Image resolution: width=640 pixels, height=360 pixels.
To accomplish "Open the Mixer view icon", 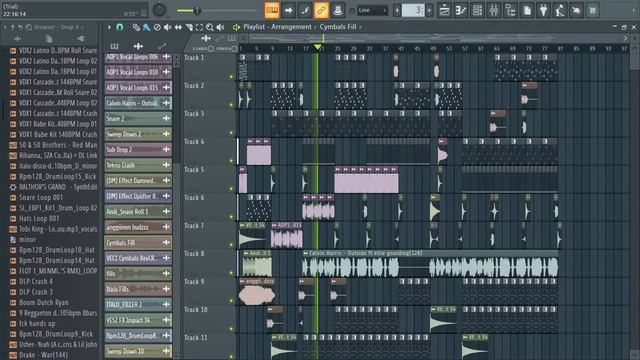I will click(494, 11).
